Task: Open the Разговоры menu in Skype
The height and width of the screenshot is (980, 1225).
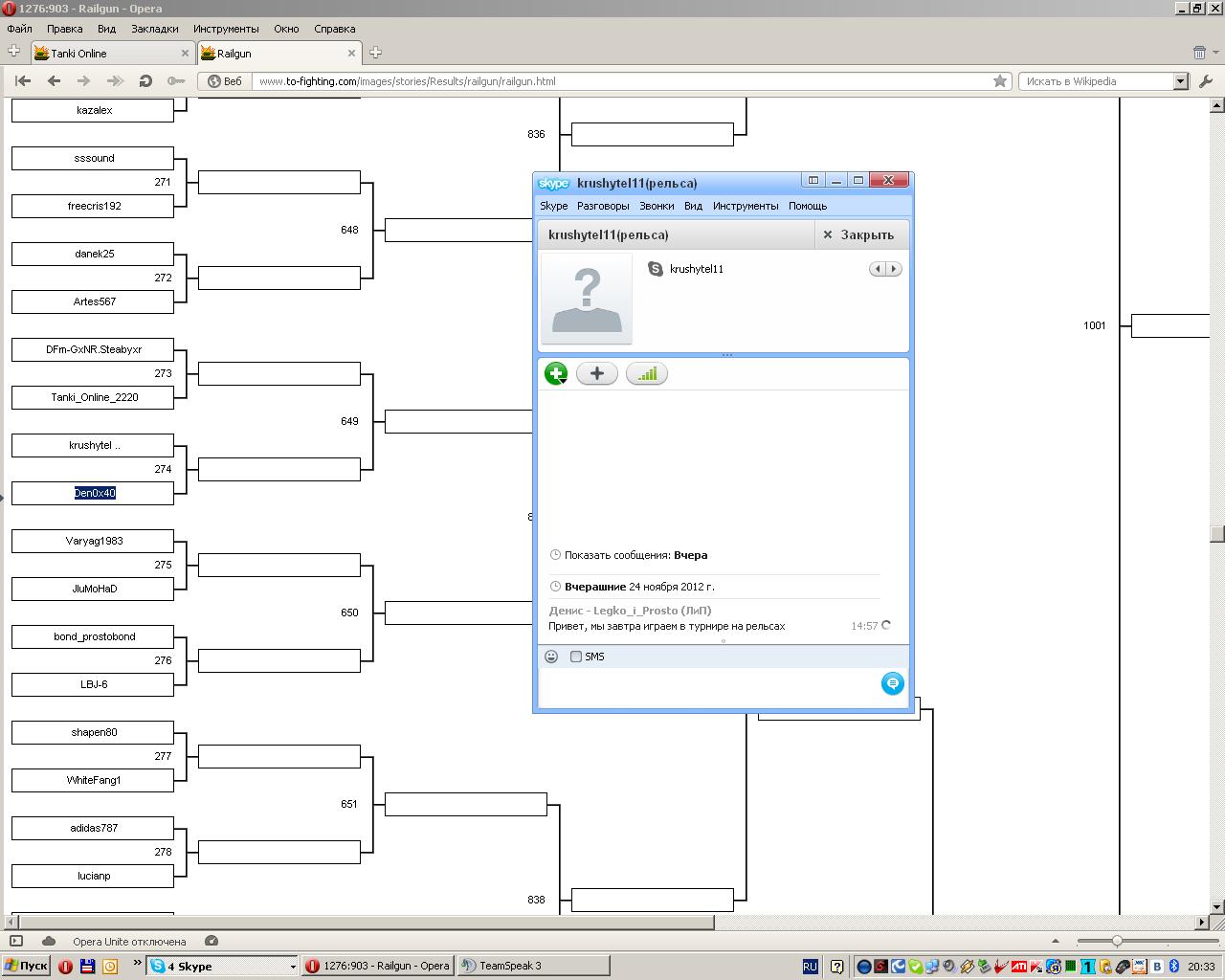Action: (603, 206)
